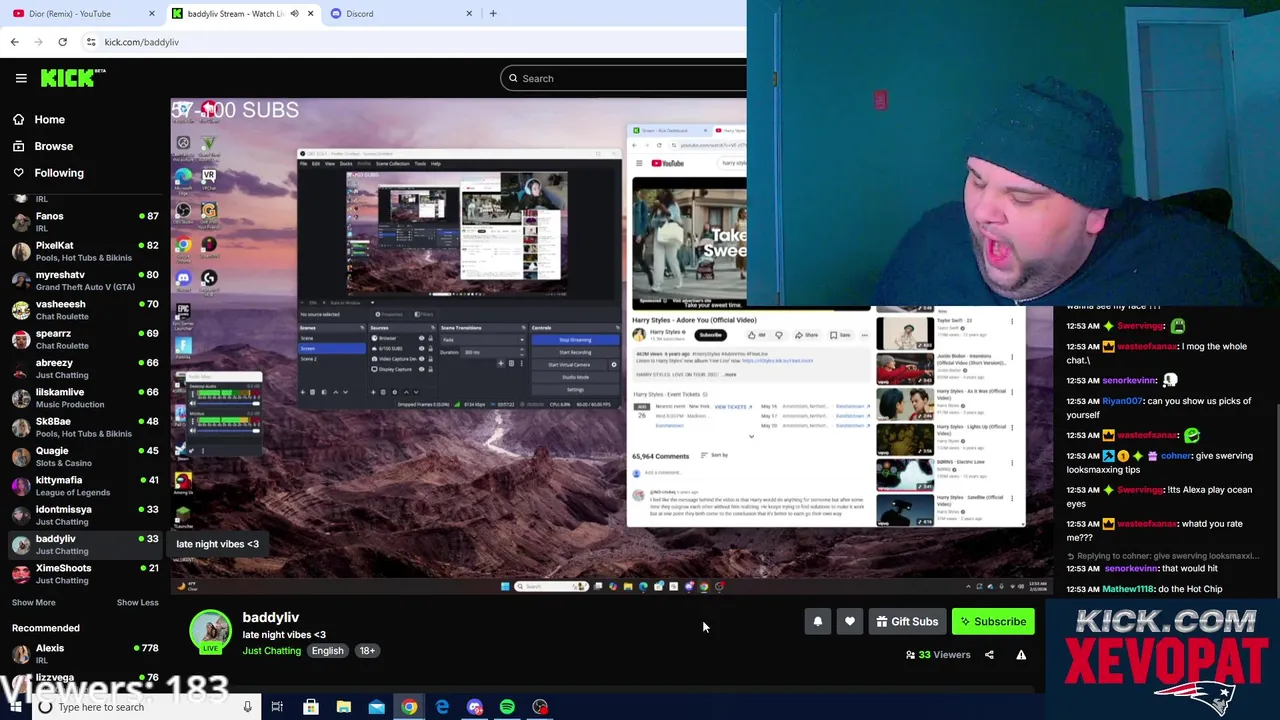
Task: Click the Gift Subs button
Action: 907,622
